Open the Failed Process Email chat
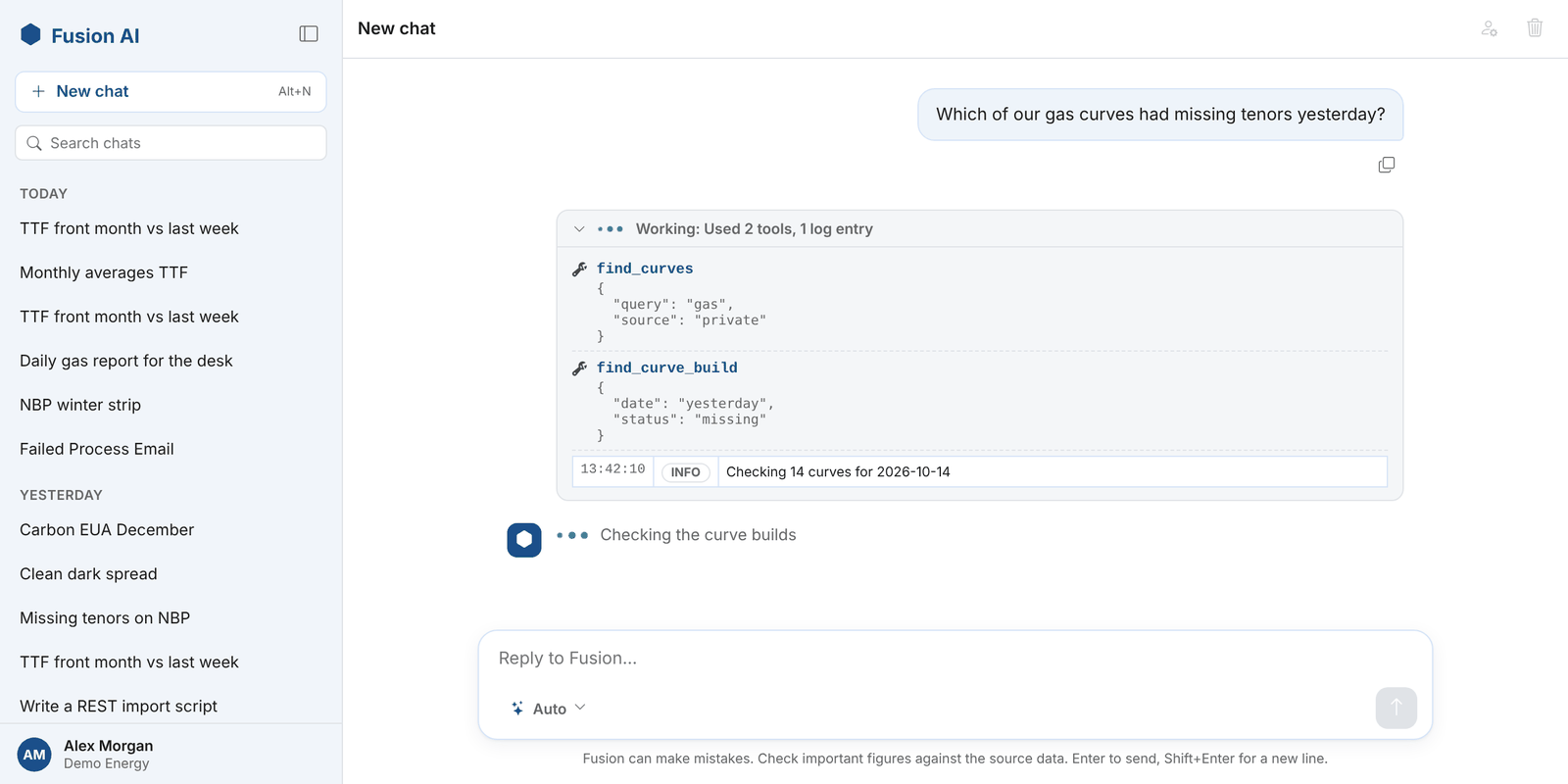Viewport: 1568px width, 784px height. pos(97,449)
